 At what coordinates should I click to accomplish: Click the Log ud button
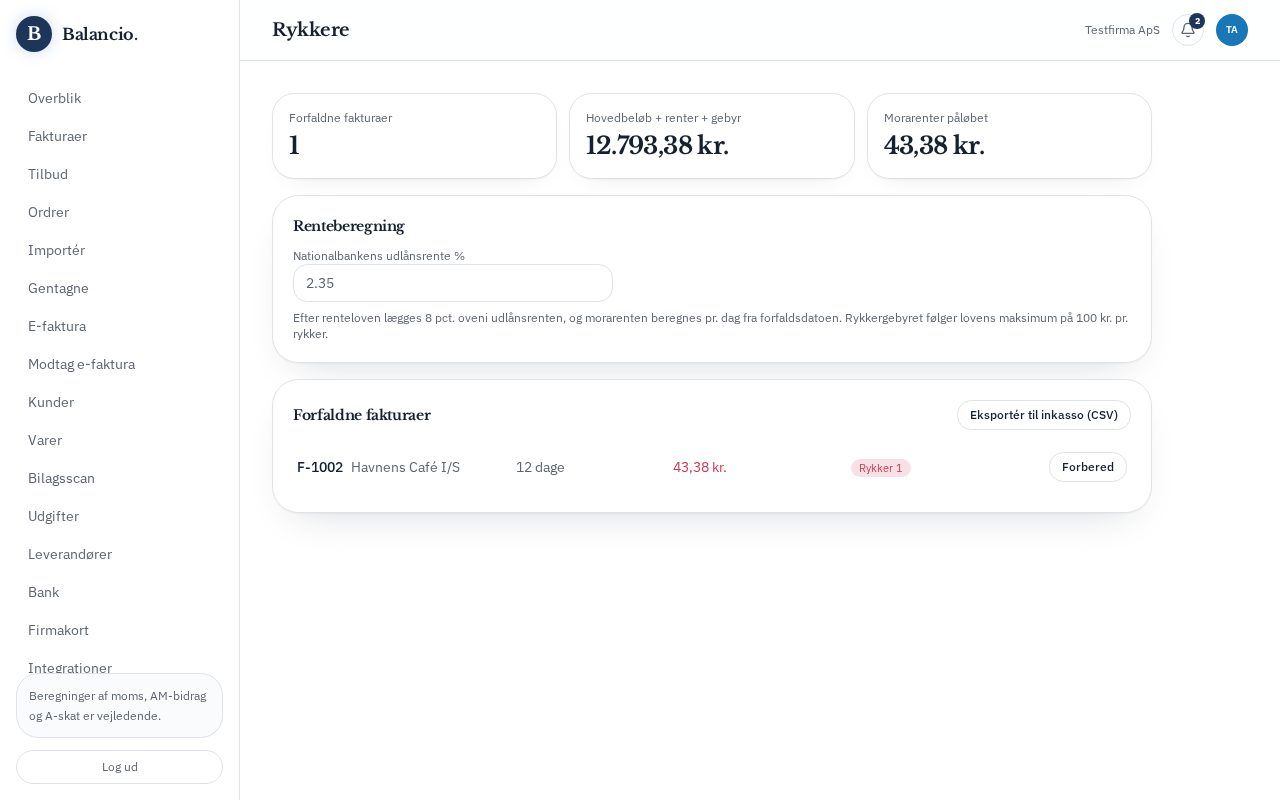click(x=119, y=767)
